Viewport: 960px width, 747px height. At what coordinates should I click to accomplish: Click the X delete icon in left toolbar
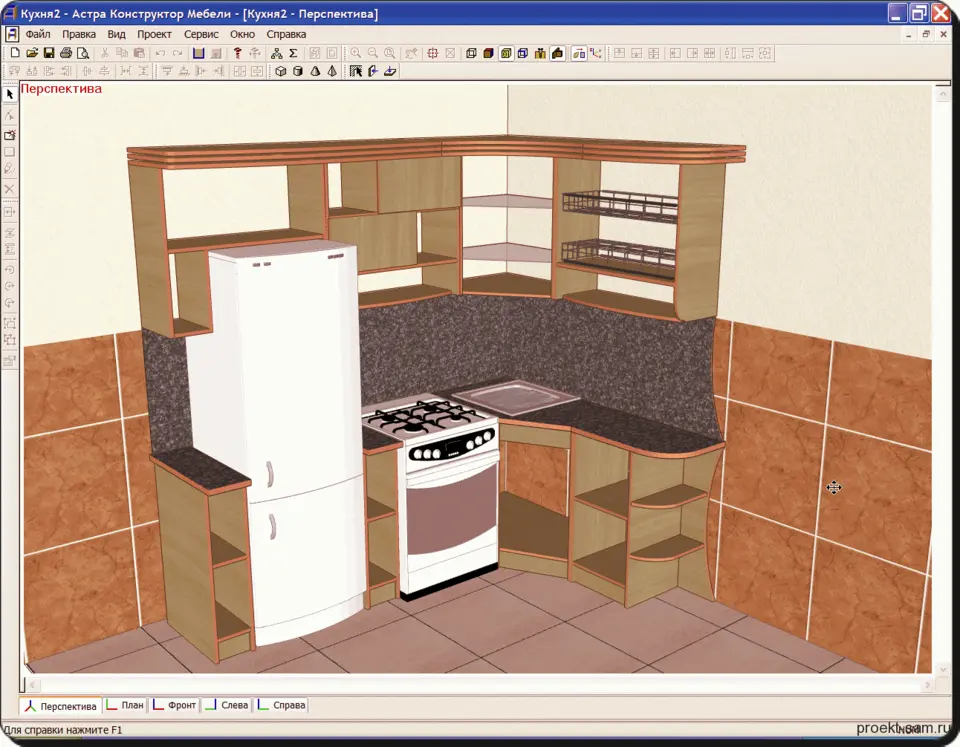(9, 189)
